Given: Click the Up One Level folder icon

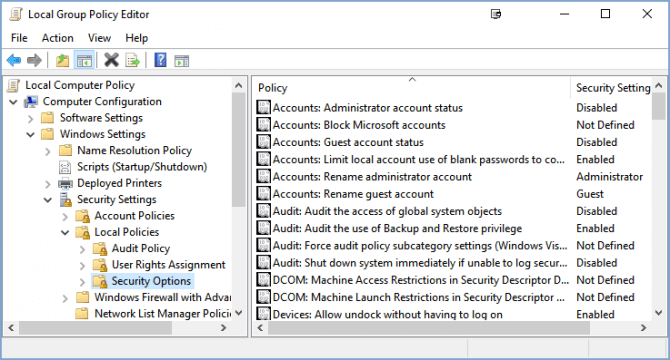Looking at the screenshot, I should click(x=62, y=60).
